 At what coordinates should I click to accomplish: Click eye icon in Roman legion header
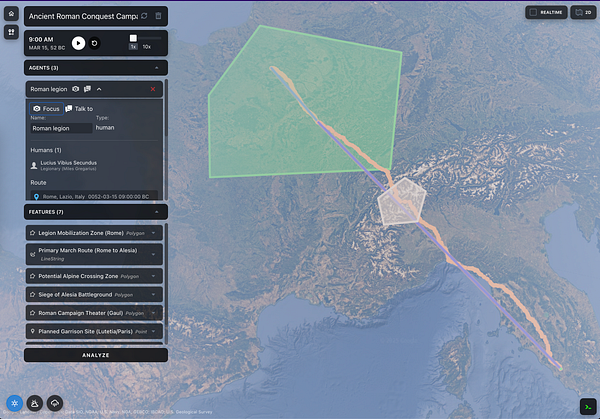(x=76, y=89)
